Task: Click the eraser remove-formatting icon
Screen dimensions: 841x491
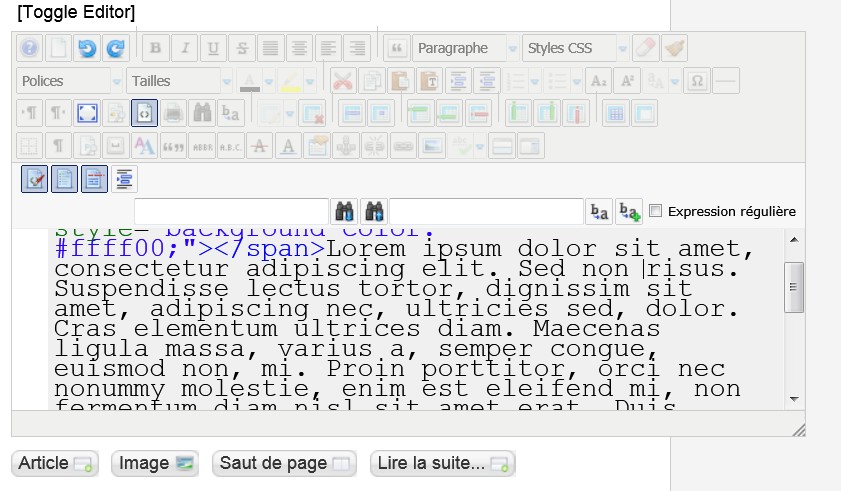Action: tap(646, 48)
